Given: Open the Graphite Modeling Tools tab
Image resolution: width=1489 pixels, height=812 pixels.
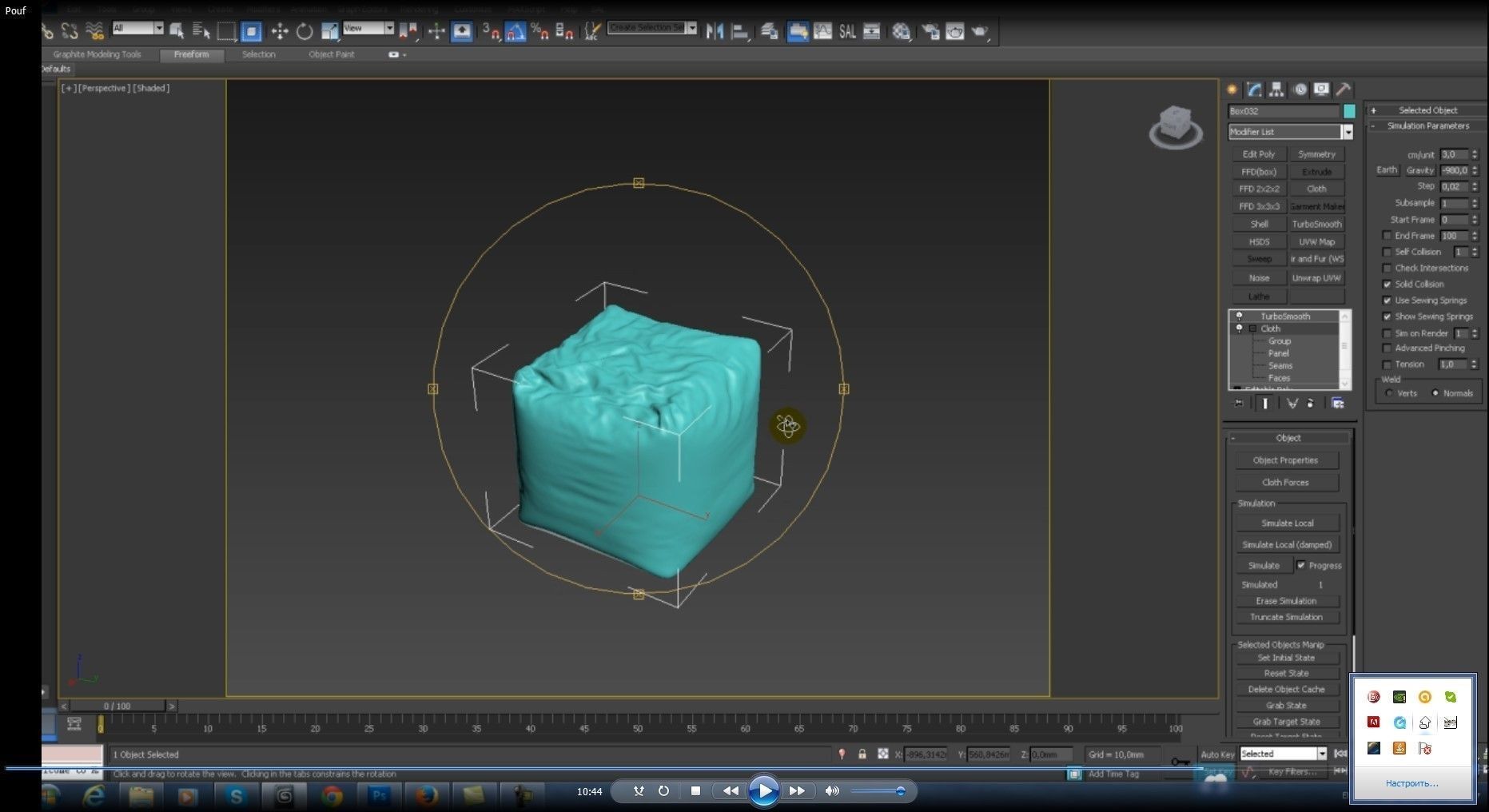Looking at the screenshot, I should [x=97, y=54].
